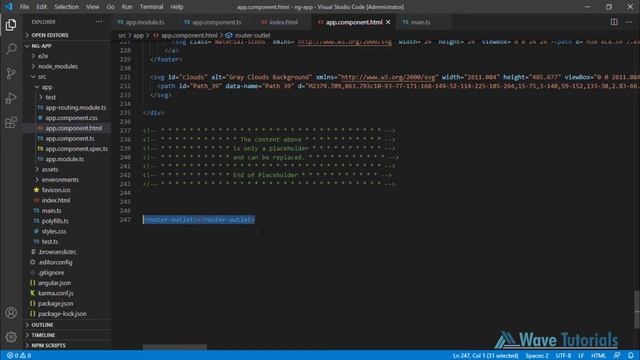Expand the Timeline panel
Screen dimensions: 640x360
pos(43,335)
